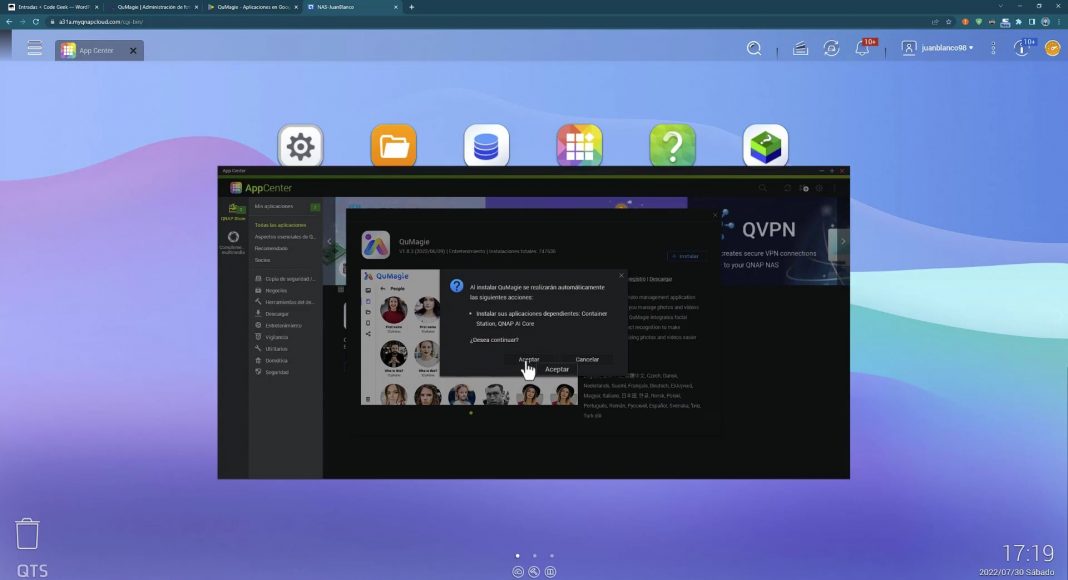
Task: Select the App Center taskbar tab
Action: (98, 50)
